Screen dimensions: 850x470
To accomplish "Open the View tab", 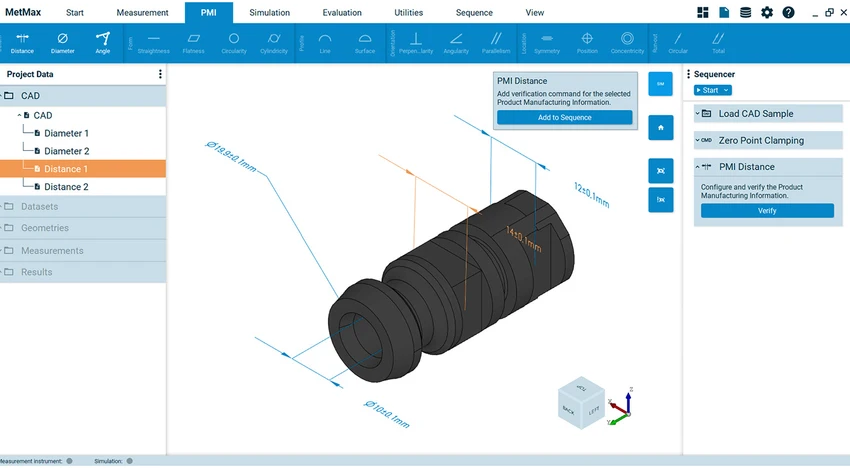I will point(535,12).
